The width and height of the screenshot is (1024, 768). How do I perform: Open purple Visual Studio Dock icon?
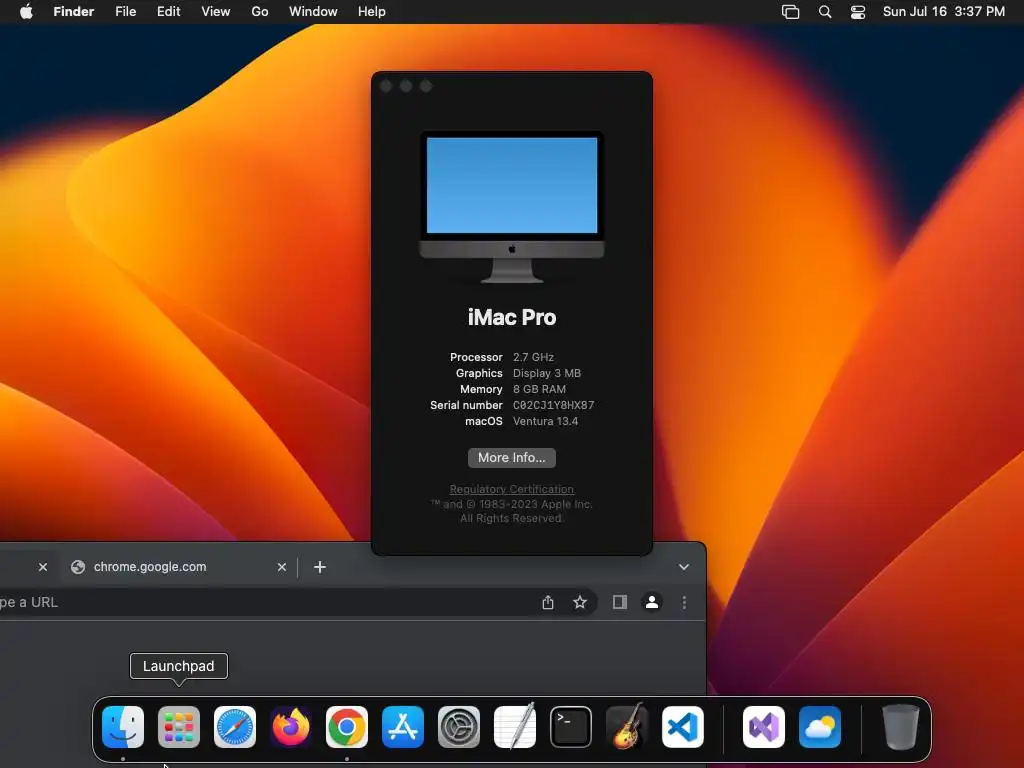[x=764, y=727]
